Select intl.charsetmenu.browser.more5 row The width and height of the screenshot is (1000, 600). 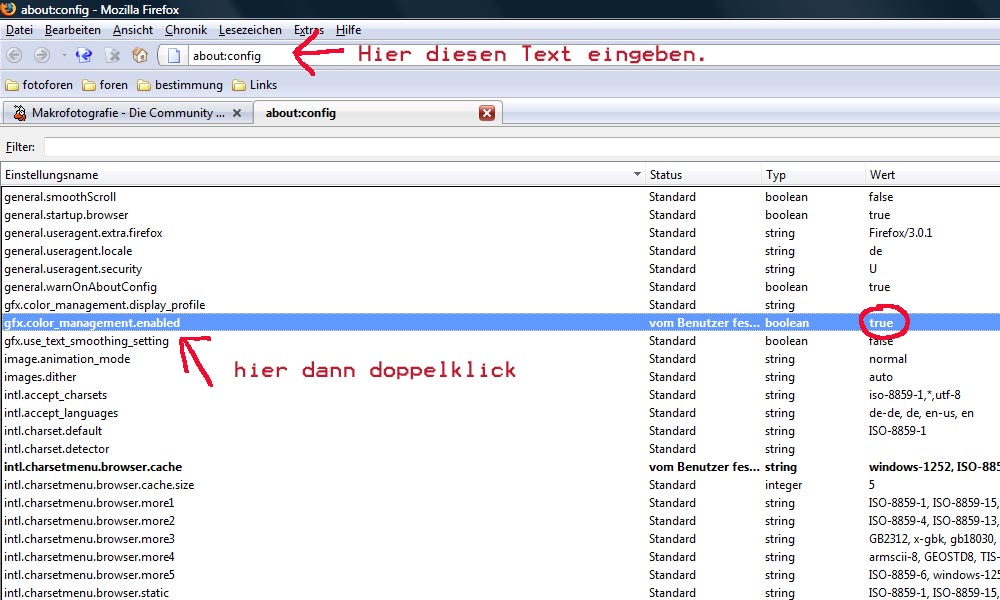[501, 574]
